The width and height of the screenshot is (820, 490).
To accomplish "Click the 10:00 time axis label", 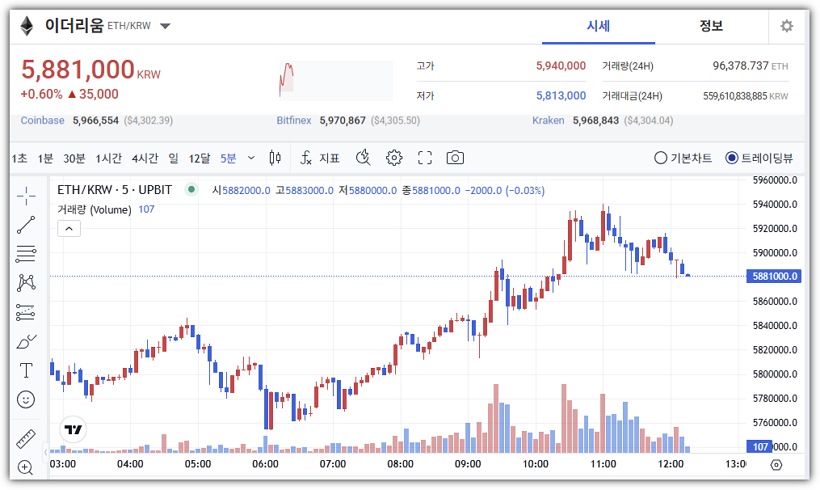I will (x=535, y=464).
